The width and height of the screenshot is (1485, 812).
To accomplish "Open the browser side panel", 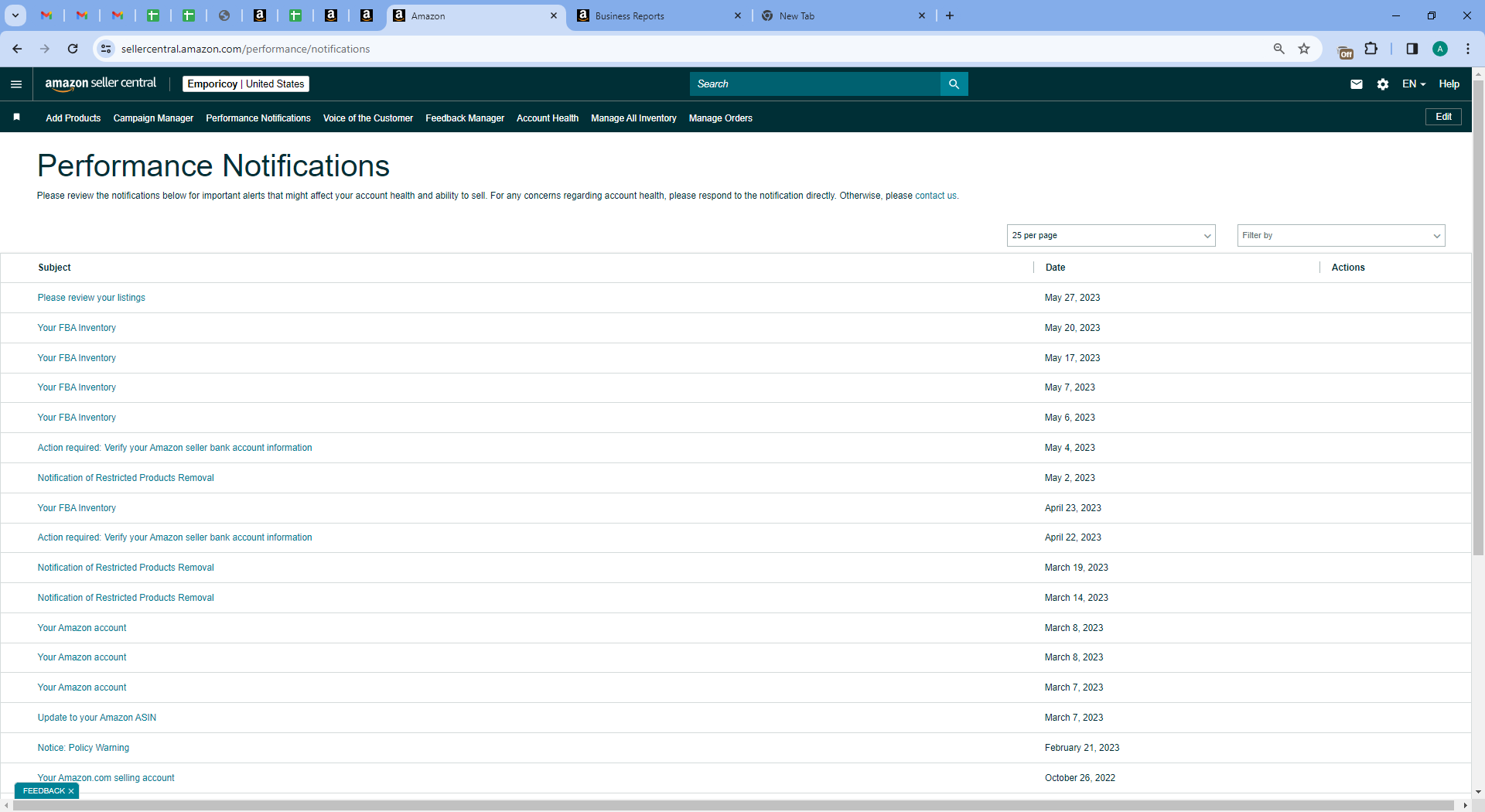I will pos(1412,49).
